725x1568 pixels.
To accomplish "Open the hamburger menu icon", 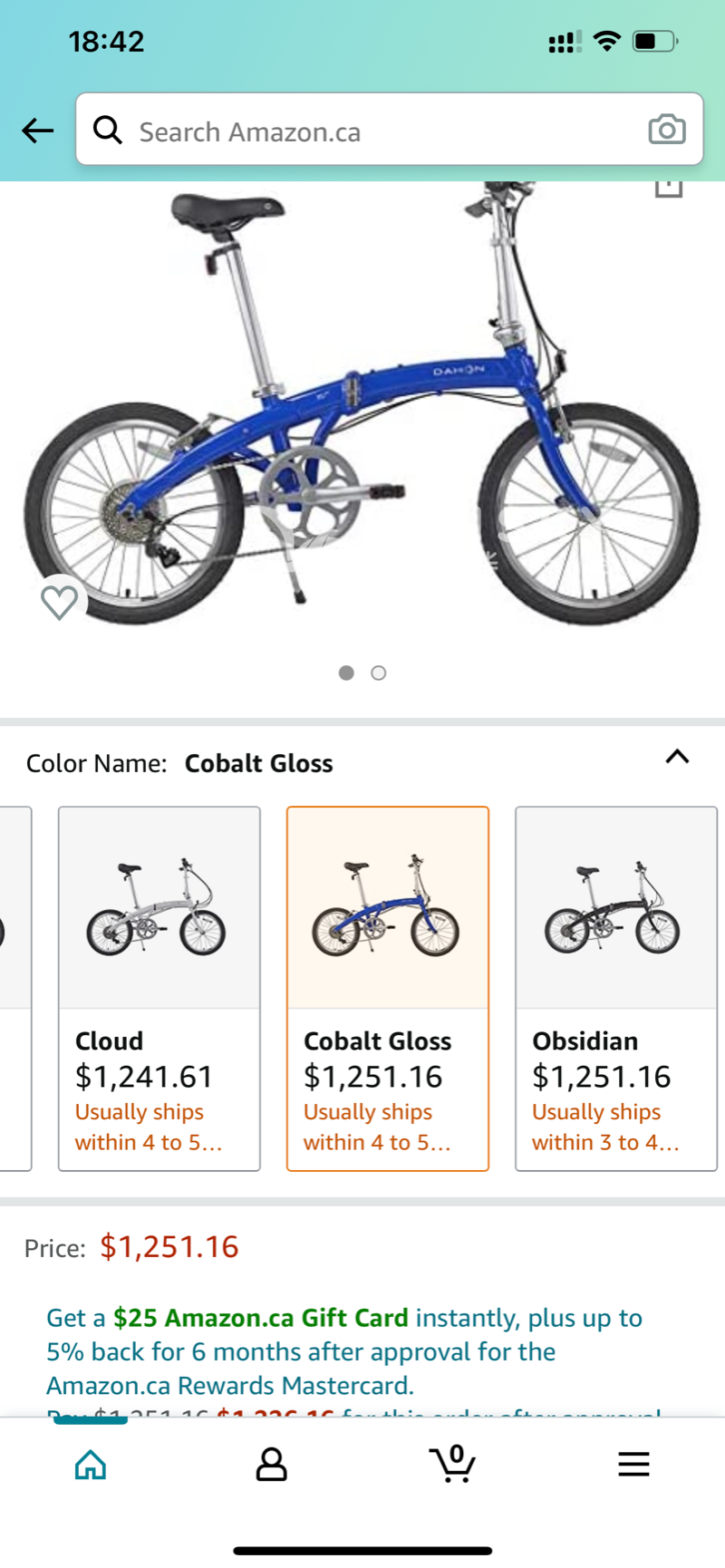I will click(x=633, y=1464).
